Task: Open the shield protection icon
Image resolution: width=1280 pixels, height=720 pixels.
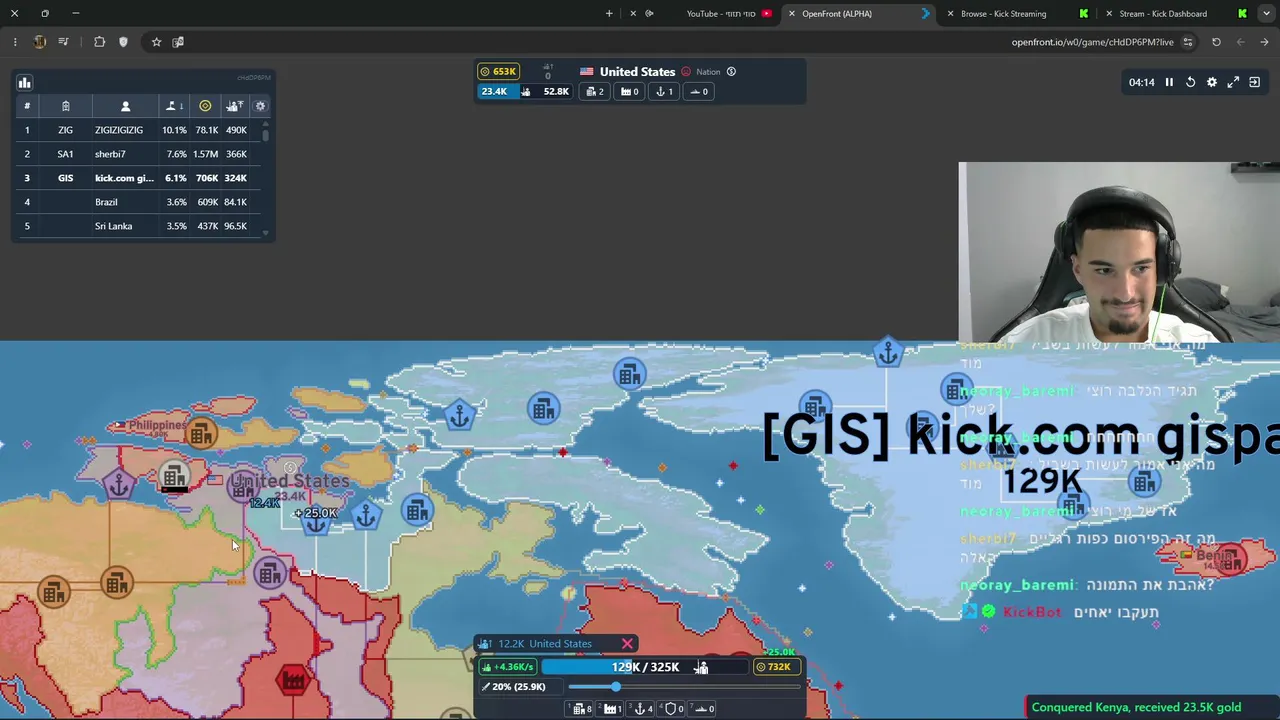Action: click(123, 42)
